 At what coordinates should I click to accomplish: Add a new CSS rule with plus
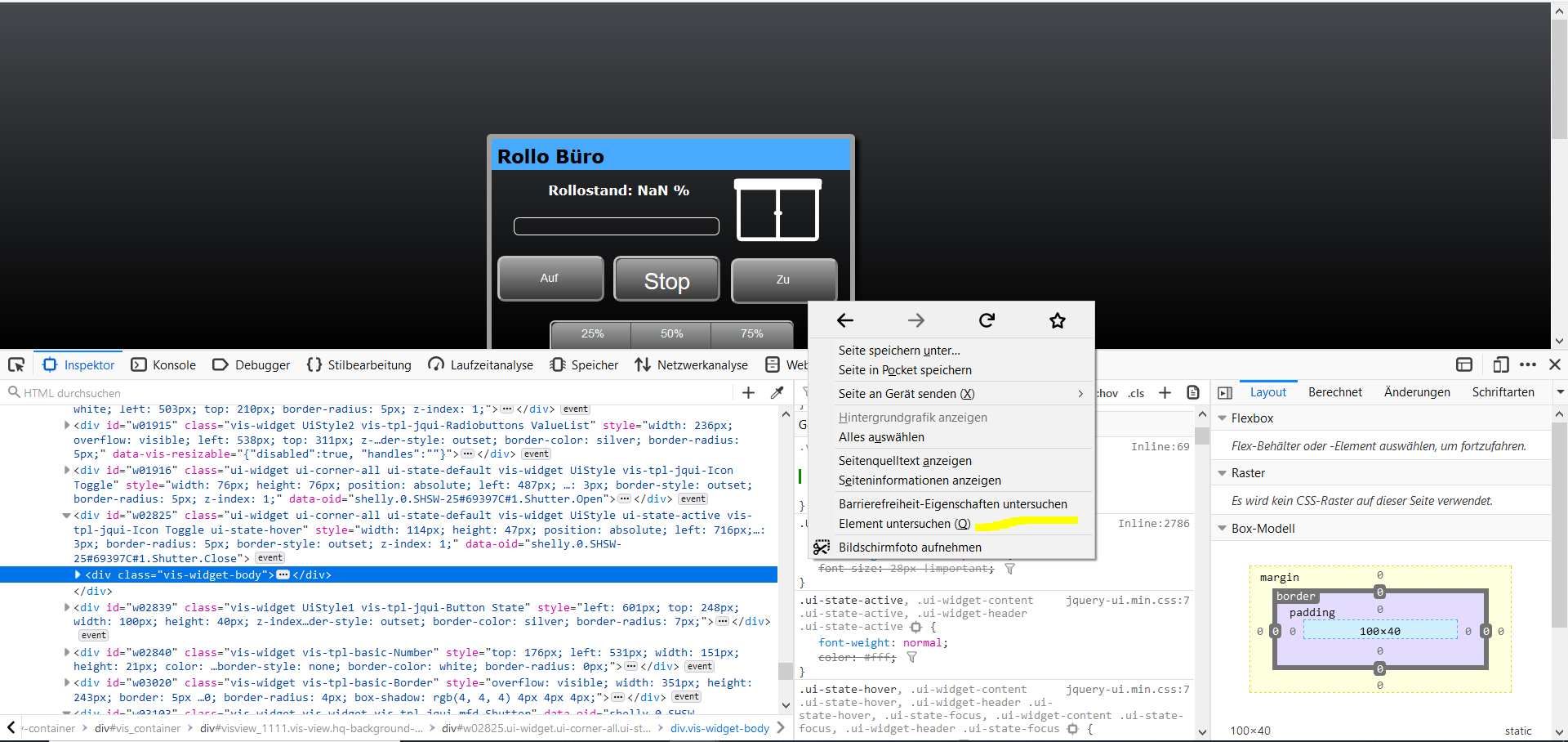tap(1165, 393)
